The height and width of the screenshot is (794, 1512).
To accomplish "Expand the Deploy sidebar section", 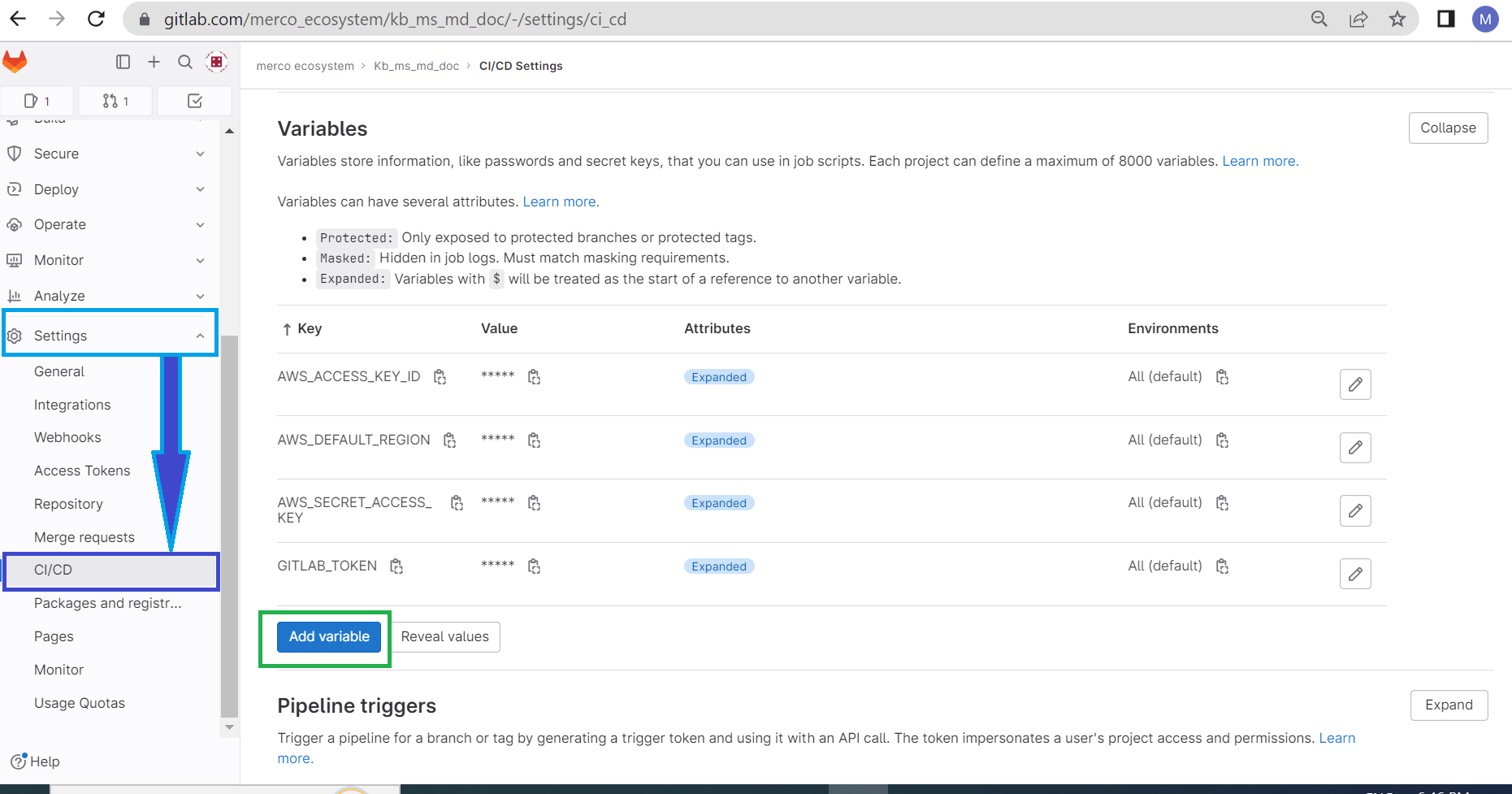I will (x=109, y=189).
